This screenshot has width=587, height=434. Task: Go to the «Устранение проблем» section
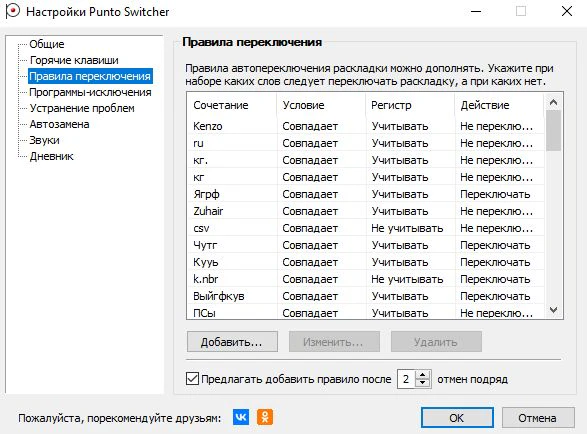(82, 108)
